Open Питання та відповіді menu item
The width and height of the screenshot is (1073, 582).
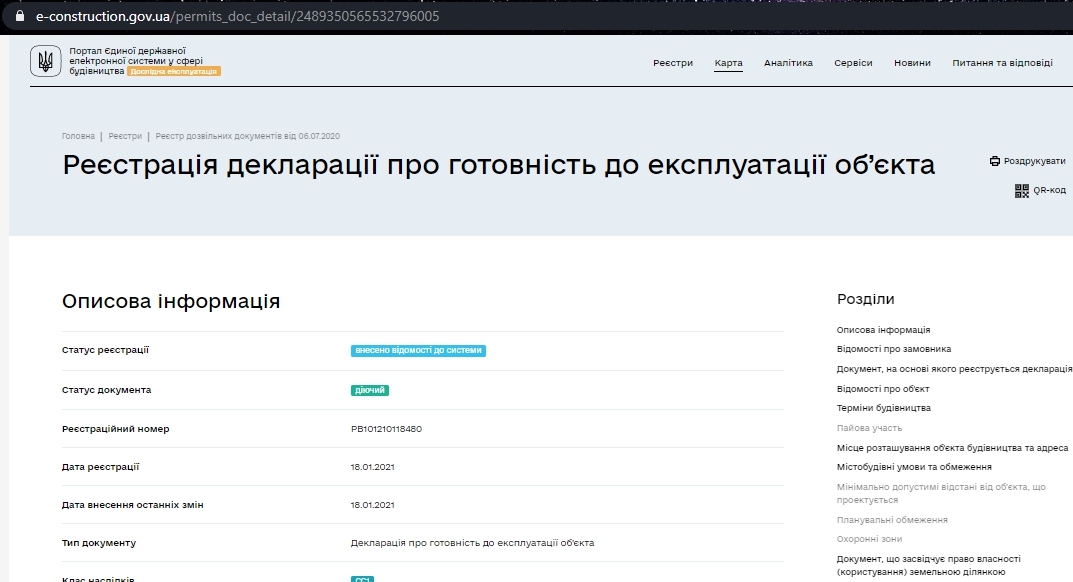tap(1003, 63)
